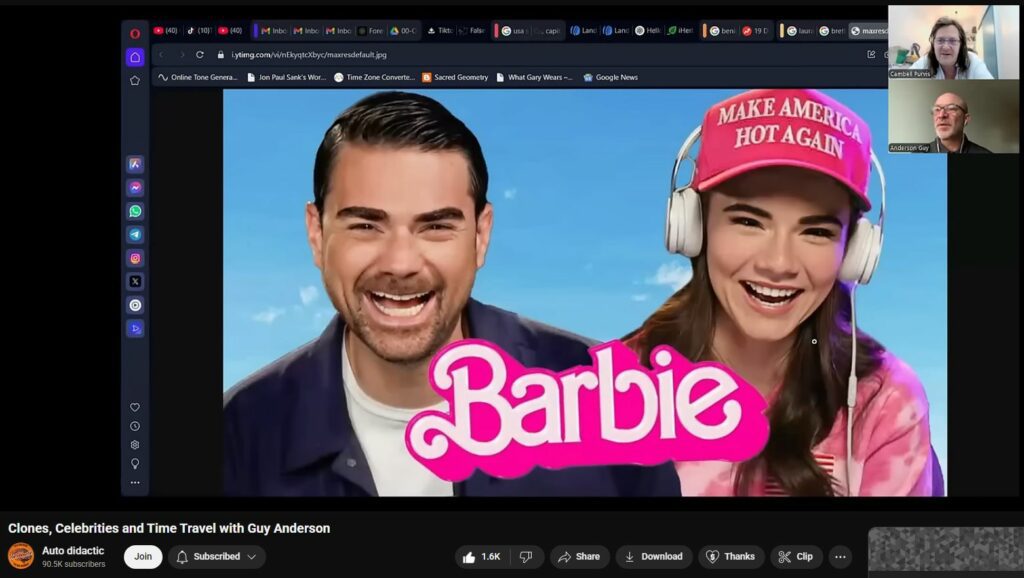Switch to the Tikto... download tab
Viewport: 1024px width, 578px height.
(x=440, y=31)
